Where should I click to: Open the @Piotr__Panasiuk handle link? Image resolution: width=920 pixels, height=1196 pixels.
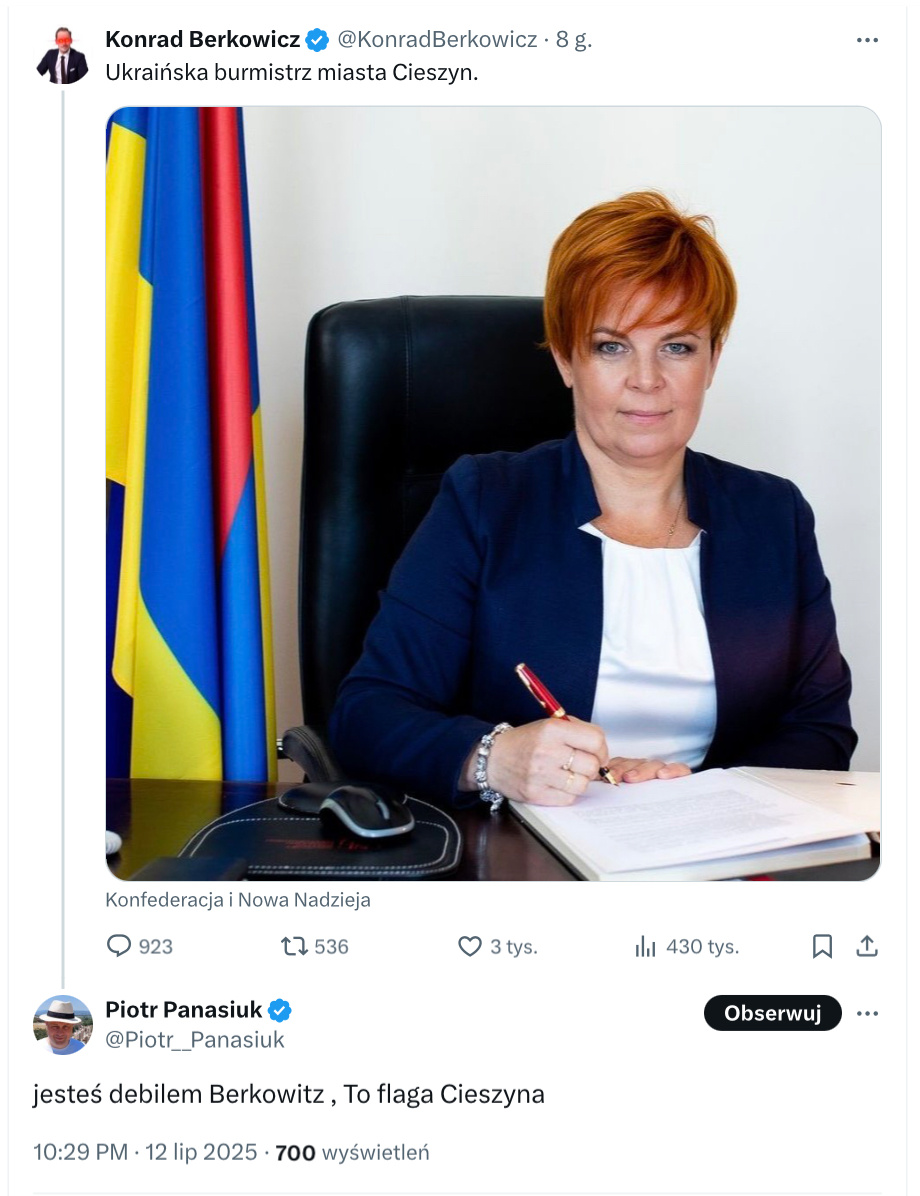195,1040
